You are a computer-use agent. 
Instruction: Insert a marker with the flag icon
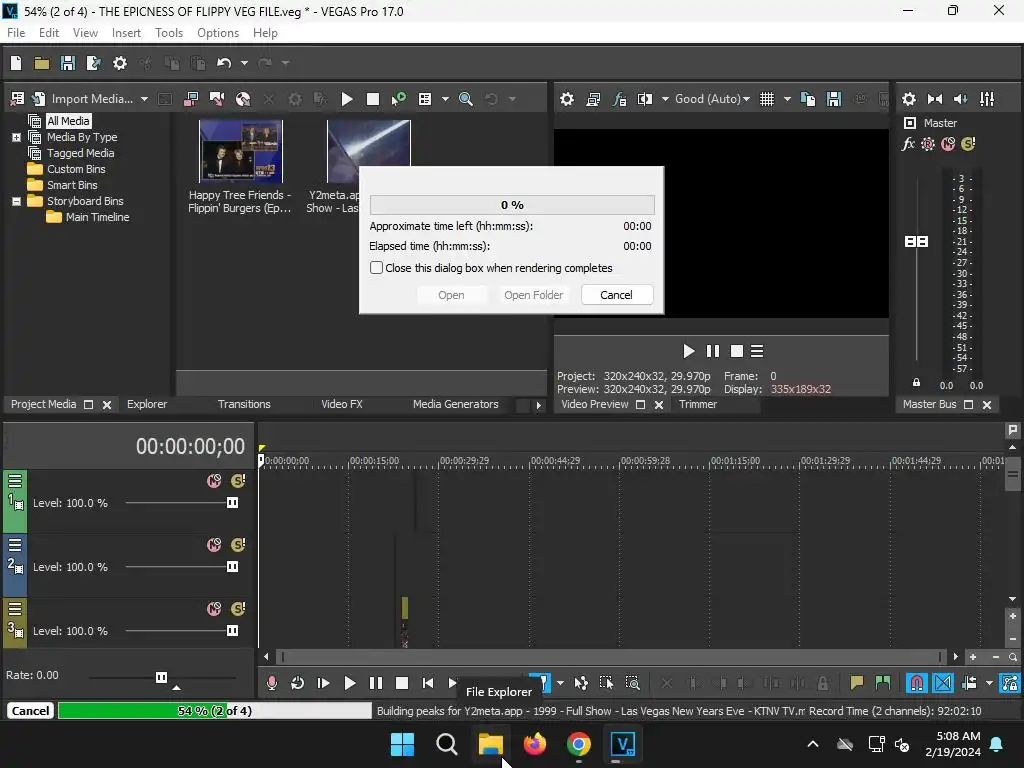(857, 683)
